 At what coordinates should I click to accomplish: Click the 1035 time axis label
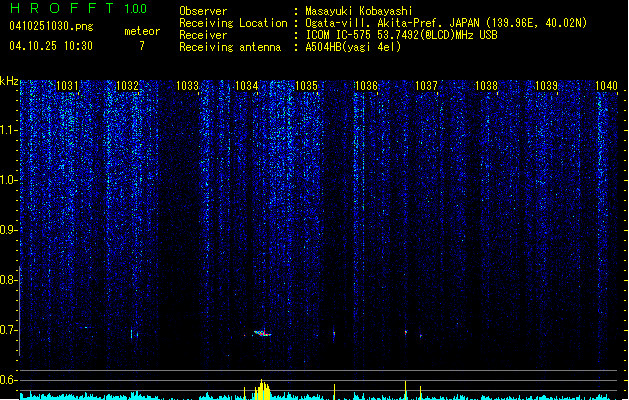(306, 86)
